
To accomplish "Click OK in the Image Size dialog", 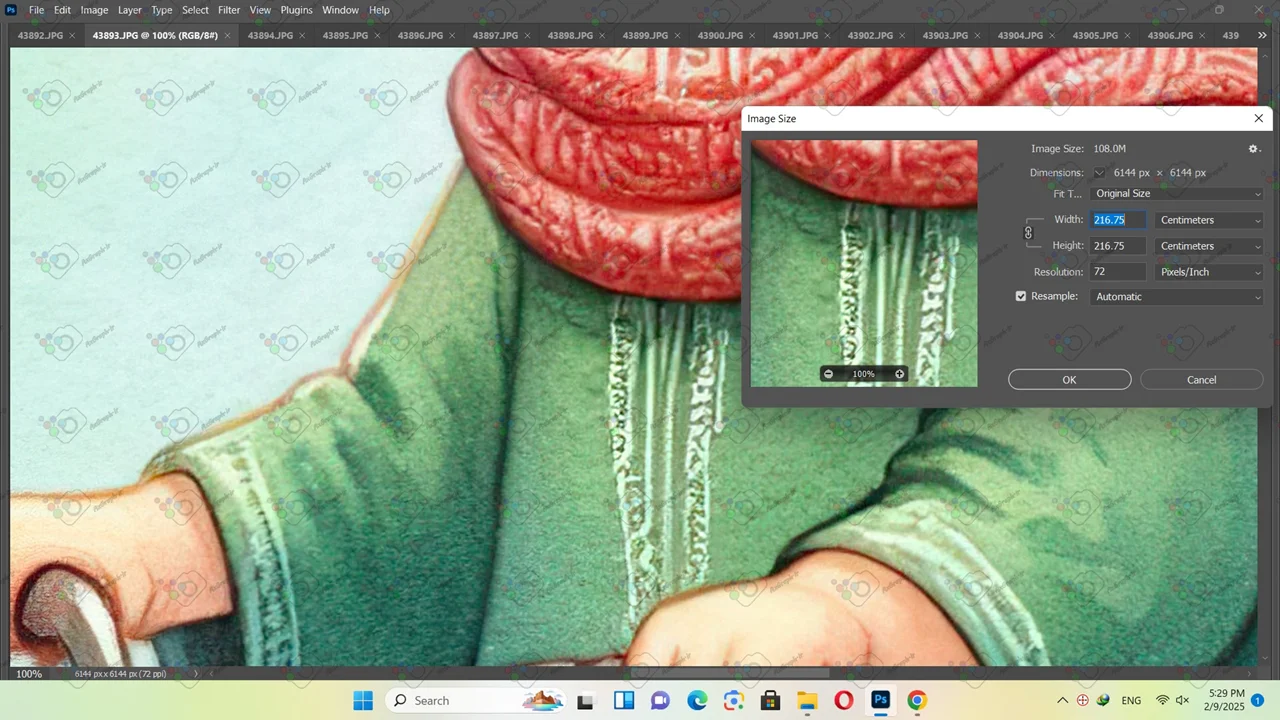I will pos(1069,380).
